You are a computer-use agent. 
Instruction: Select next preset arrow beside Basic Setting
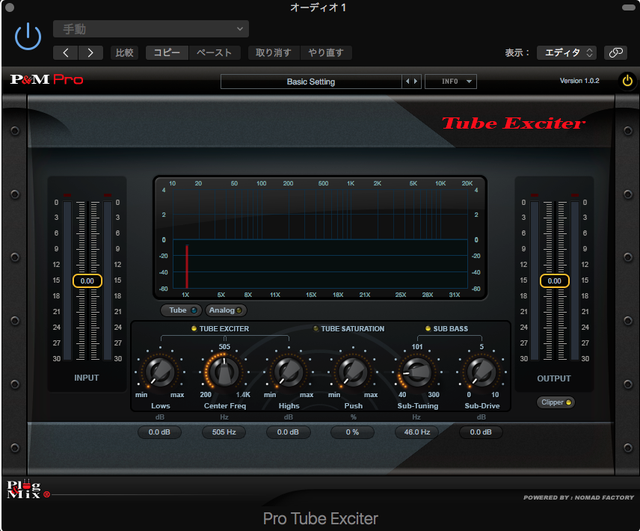coord(416,82)
